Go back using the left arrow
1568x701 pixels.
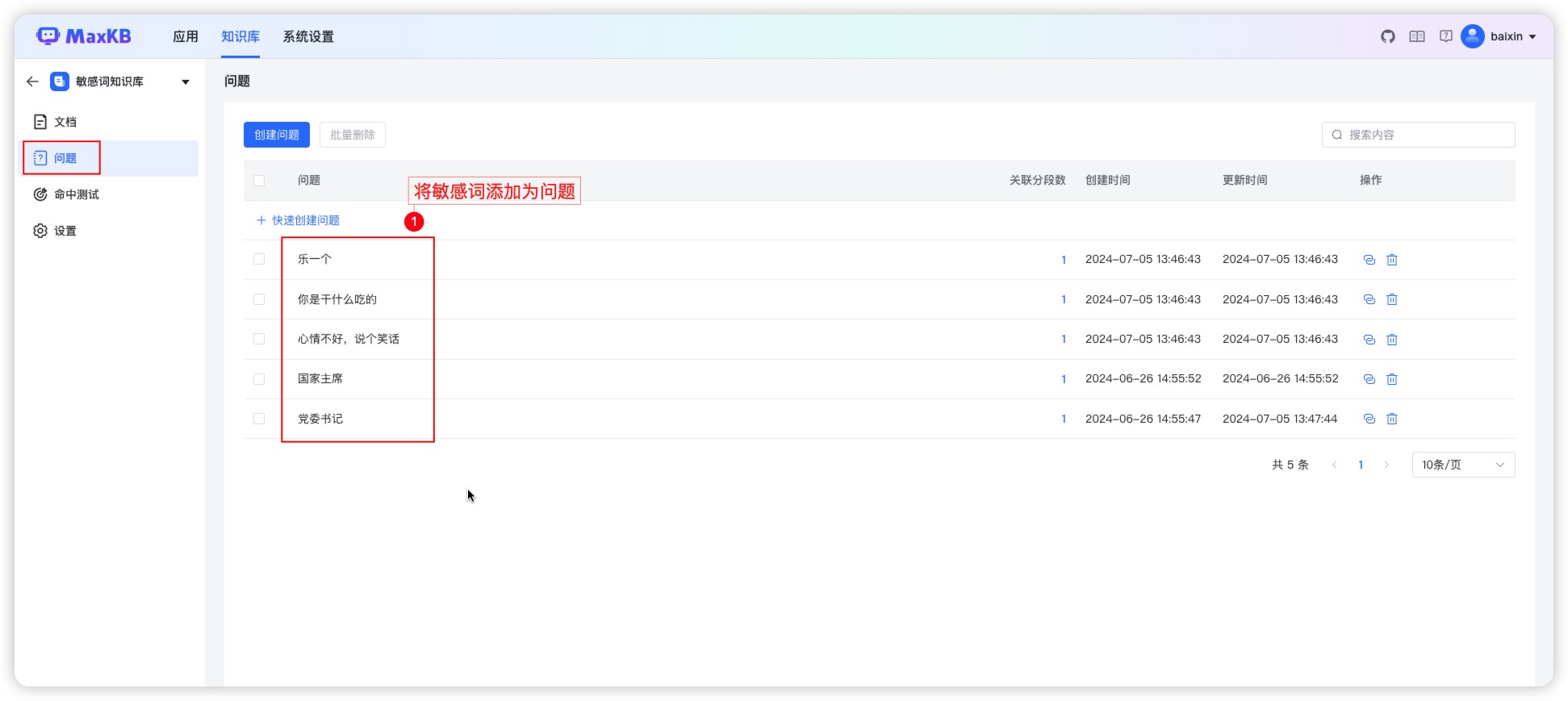coord(32,81)
